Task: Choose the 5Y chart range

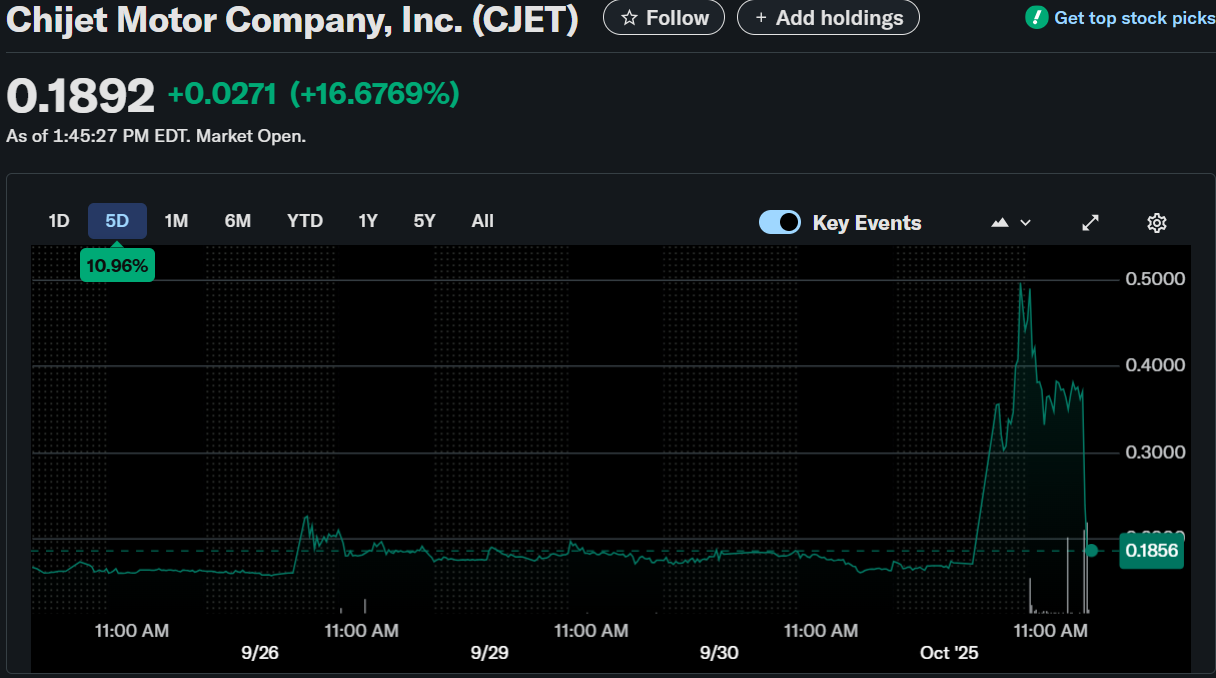Action: pyautogui.click(x=425, y=221)
